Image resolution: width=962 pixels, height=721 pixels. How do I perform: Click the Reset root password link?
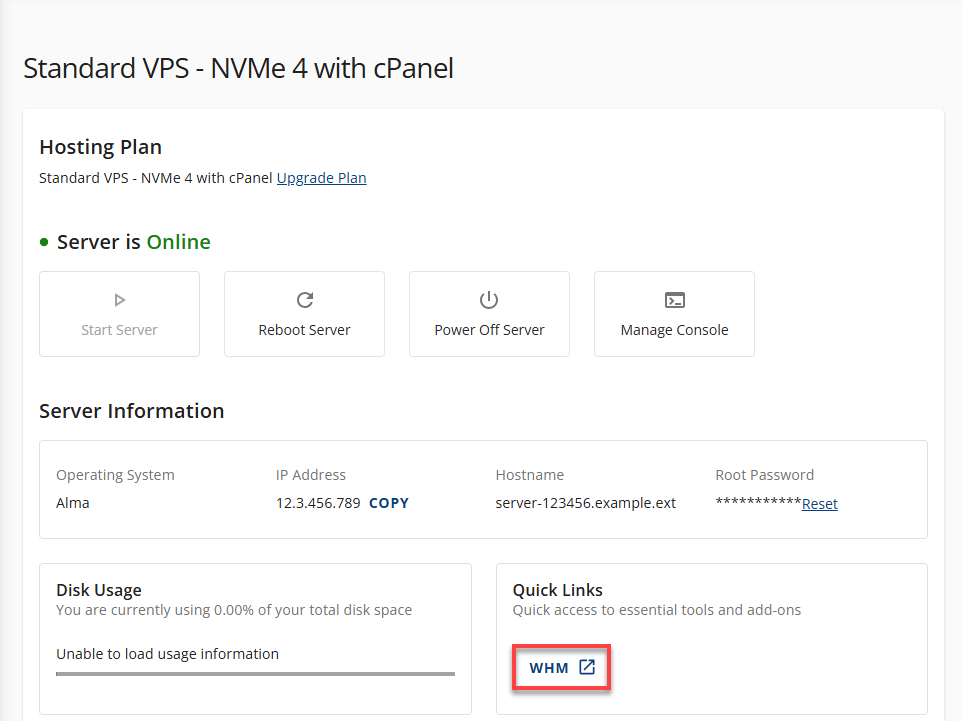[x=820, y=504]
